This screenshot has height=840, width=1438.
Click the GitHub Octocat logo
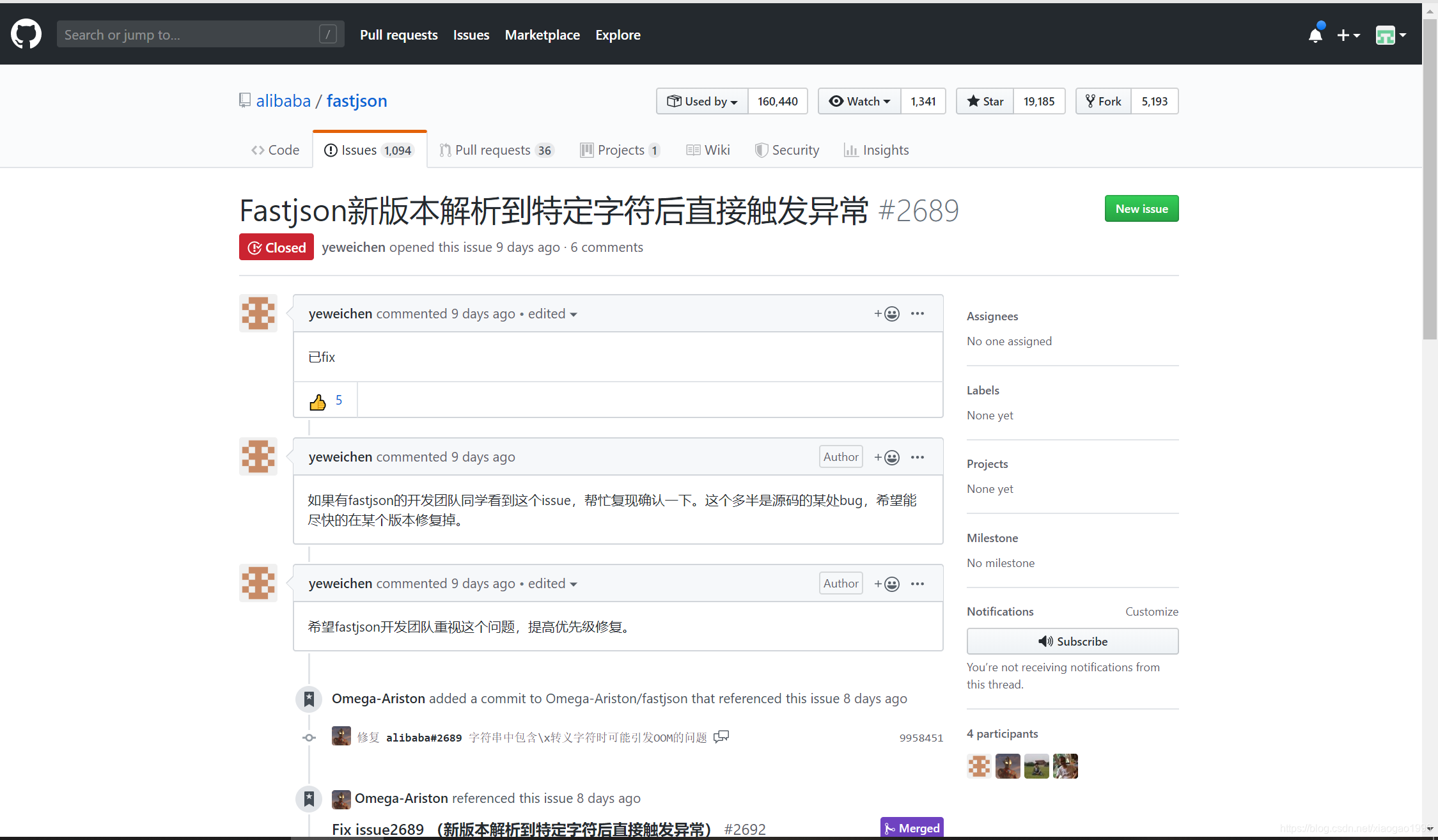click(x=26, y=35)
